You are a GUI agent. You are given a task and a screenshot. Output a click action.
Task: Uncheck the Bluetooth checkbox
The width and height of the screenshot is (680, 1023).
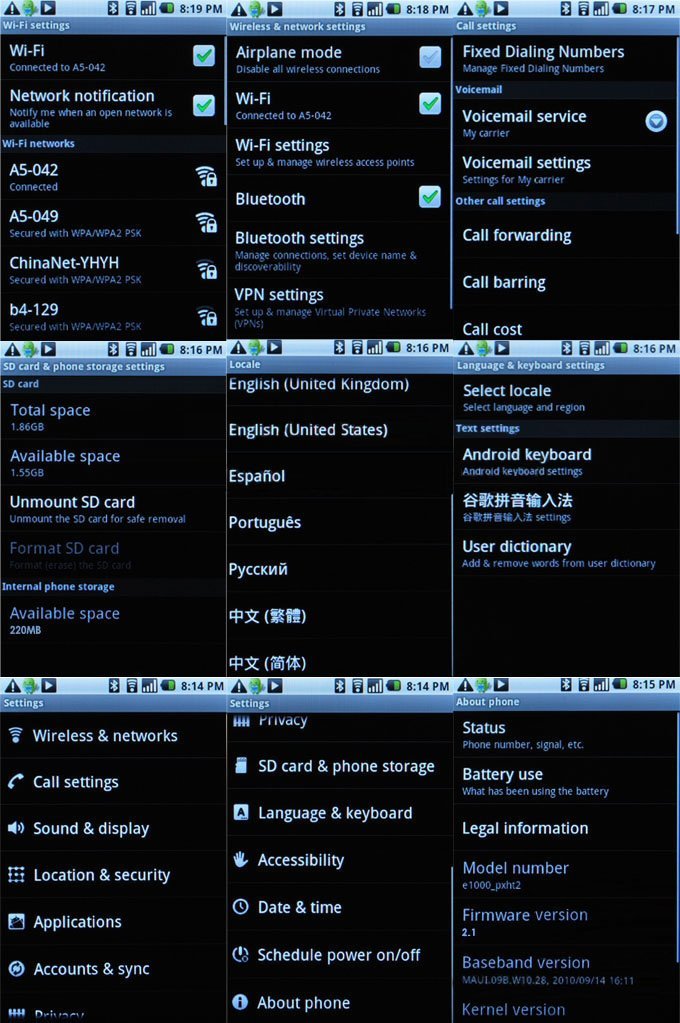pyautogui.click(x=430, y=197)
